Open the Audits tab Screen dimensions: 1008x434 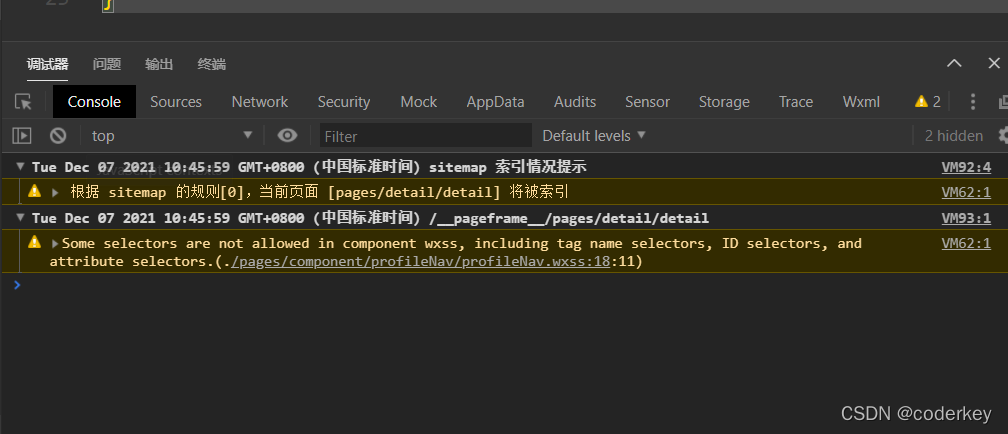click(x=575, y=102)
